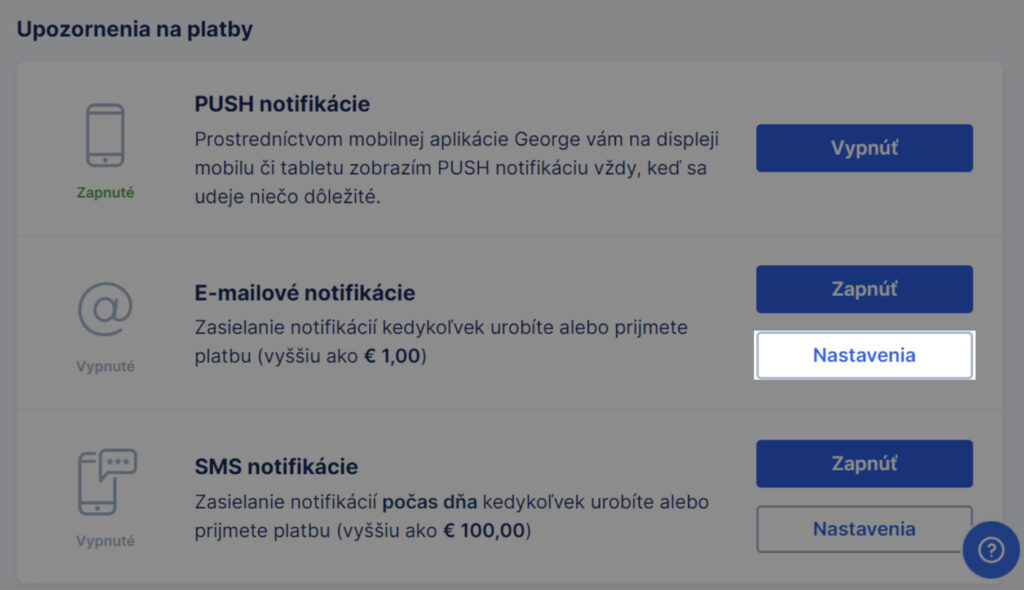Open highlighted Nastavenia for e-mail notifications
The height and width of the screenshot is (590, 1024).
[864, 355]
